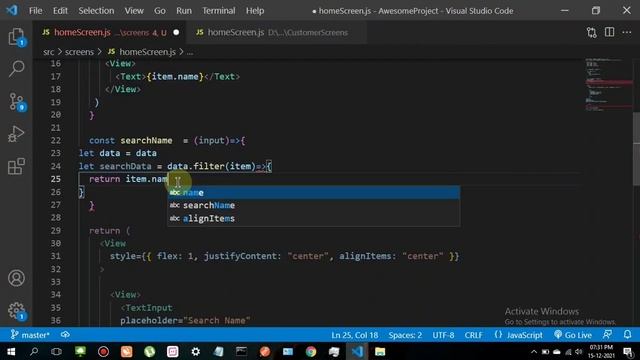Open the Extensions view
Viewport: 640px width, 360px height.
pyautogui.click(x=16, y=167)
